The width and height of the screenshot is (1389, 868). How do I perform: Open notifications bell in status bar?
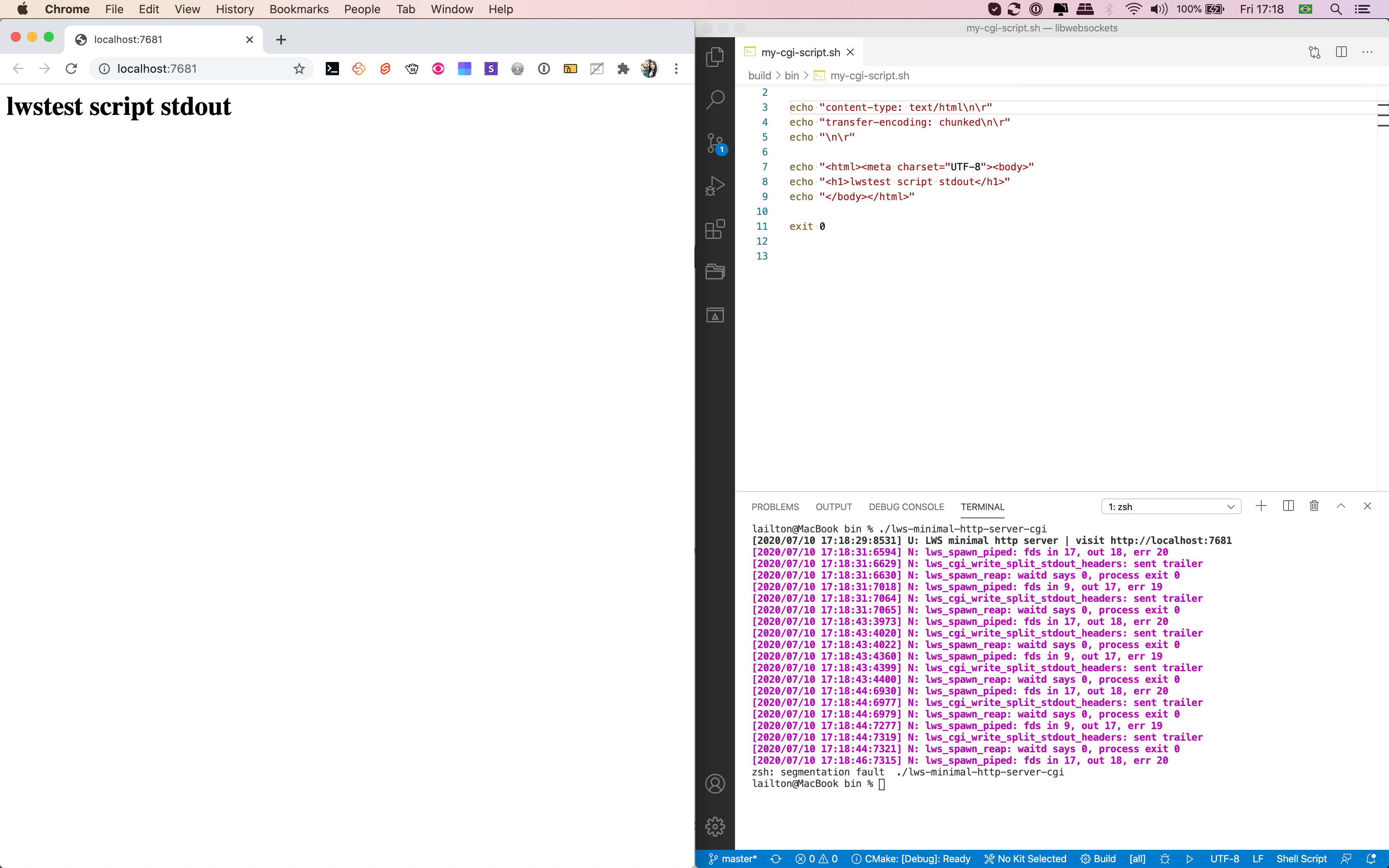(x=1371, y=859)
